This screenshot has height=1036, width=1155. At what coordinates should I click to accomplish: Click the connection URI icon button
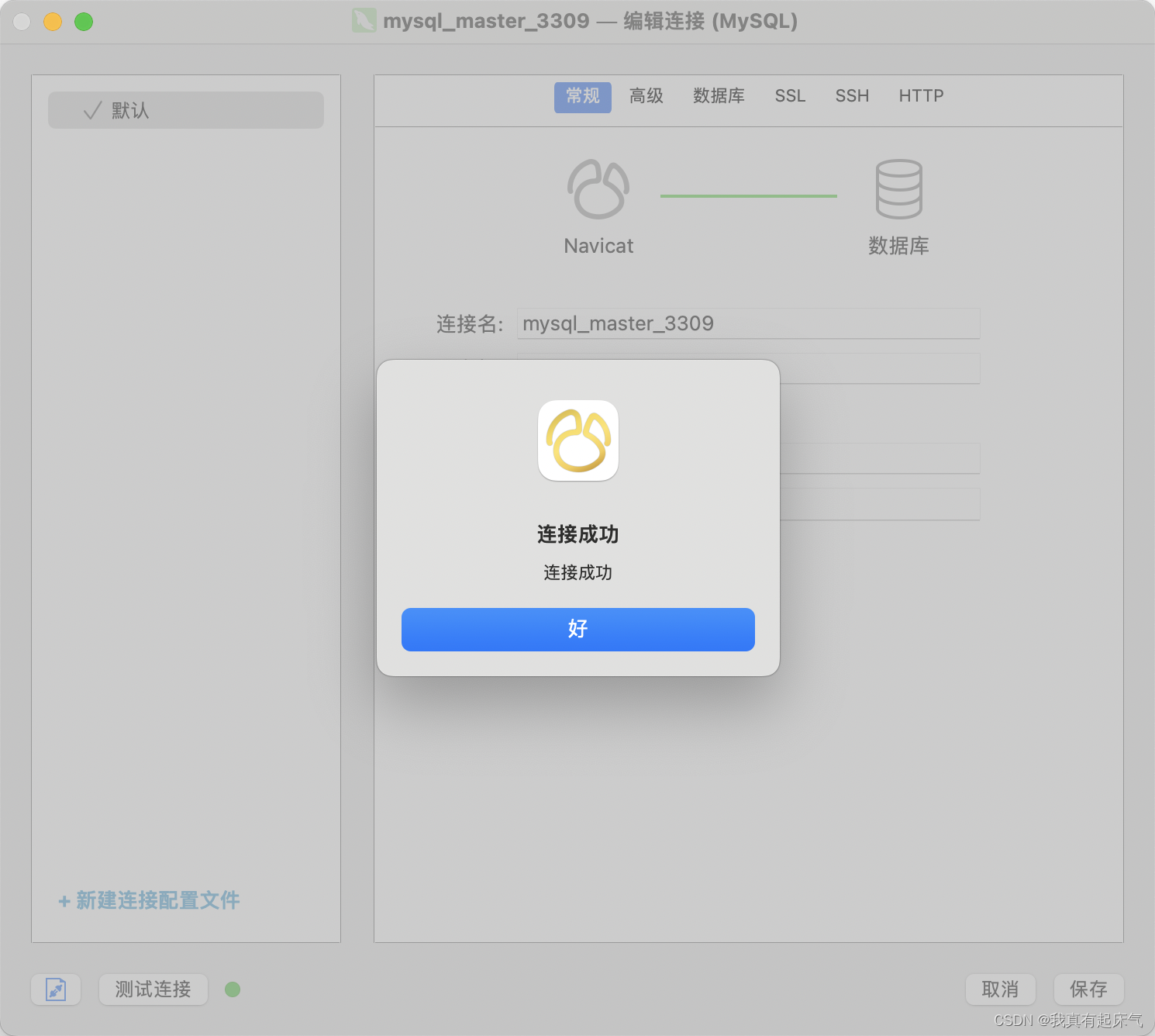[56, 989]
